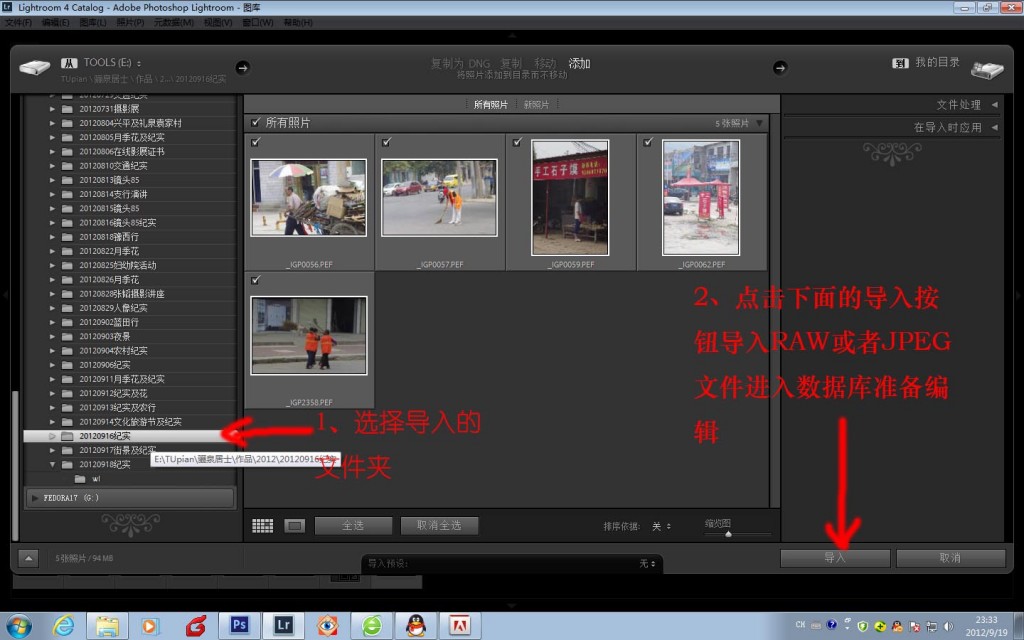The image size is (1024, 640).
Task: Collapse the 5张照片 group with its triangle
Action: click(x=760, y=123)
